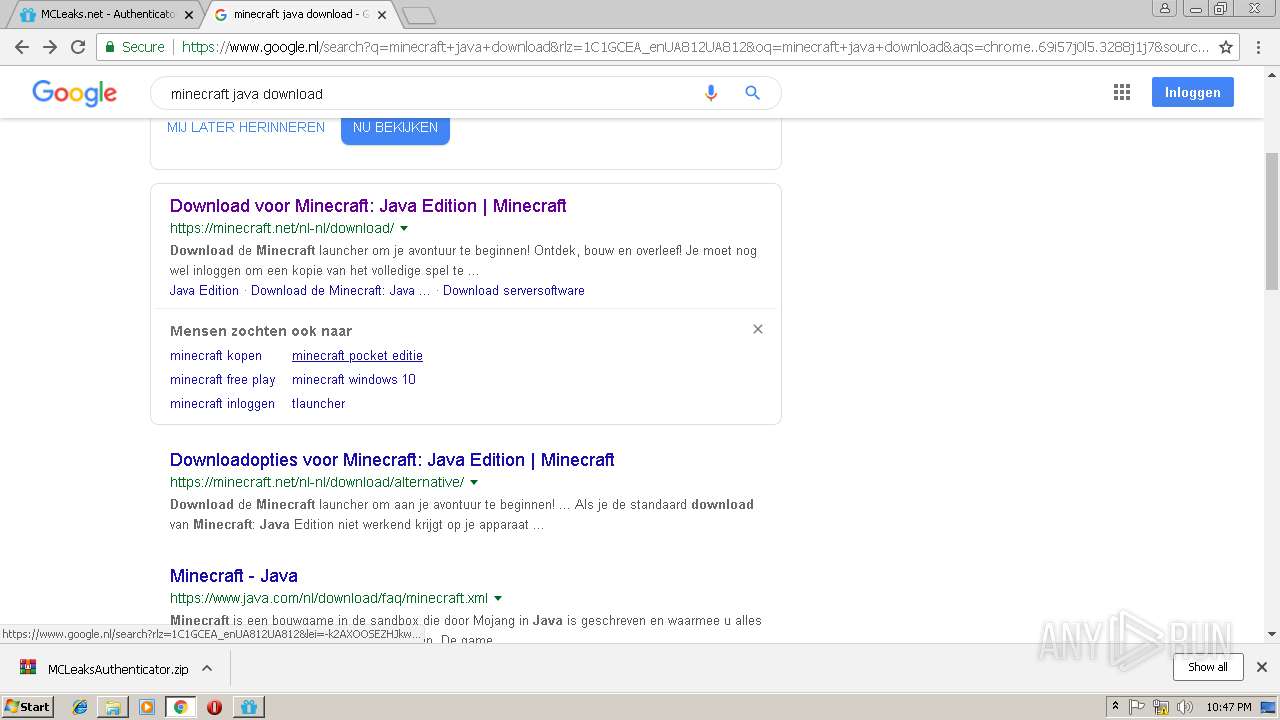Image resolution: width=1280 pixels, height=720 pixels.
Task: Click the 'NU BEKIJKEN' button
Action: tap(395, 127)
